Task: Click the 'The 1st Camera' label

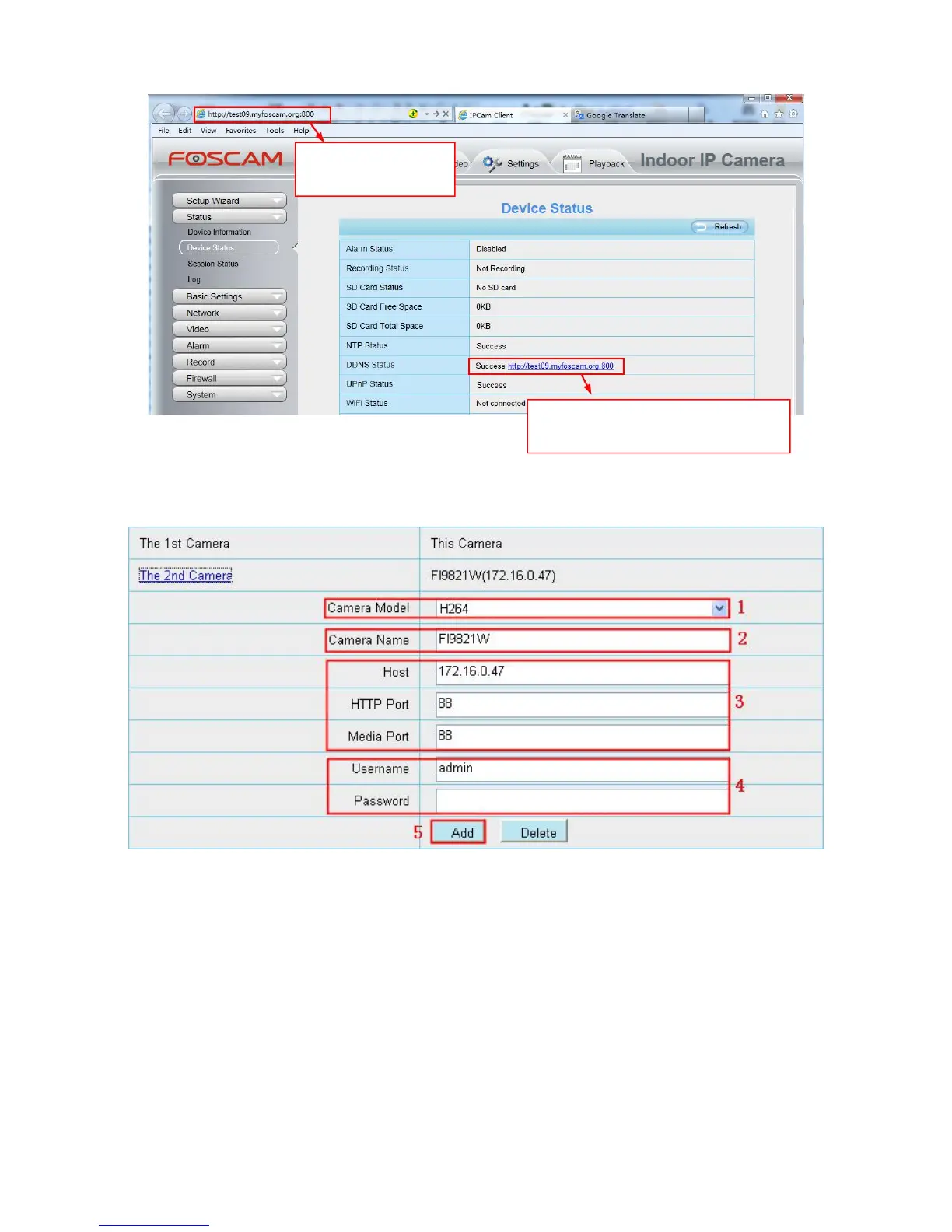Action: click(184, 544)
